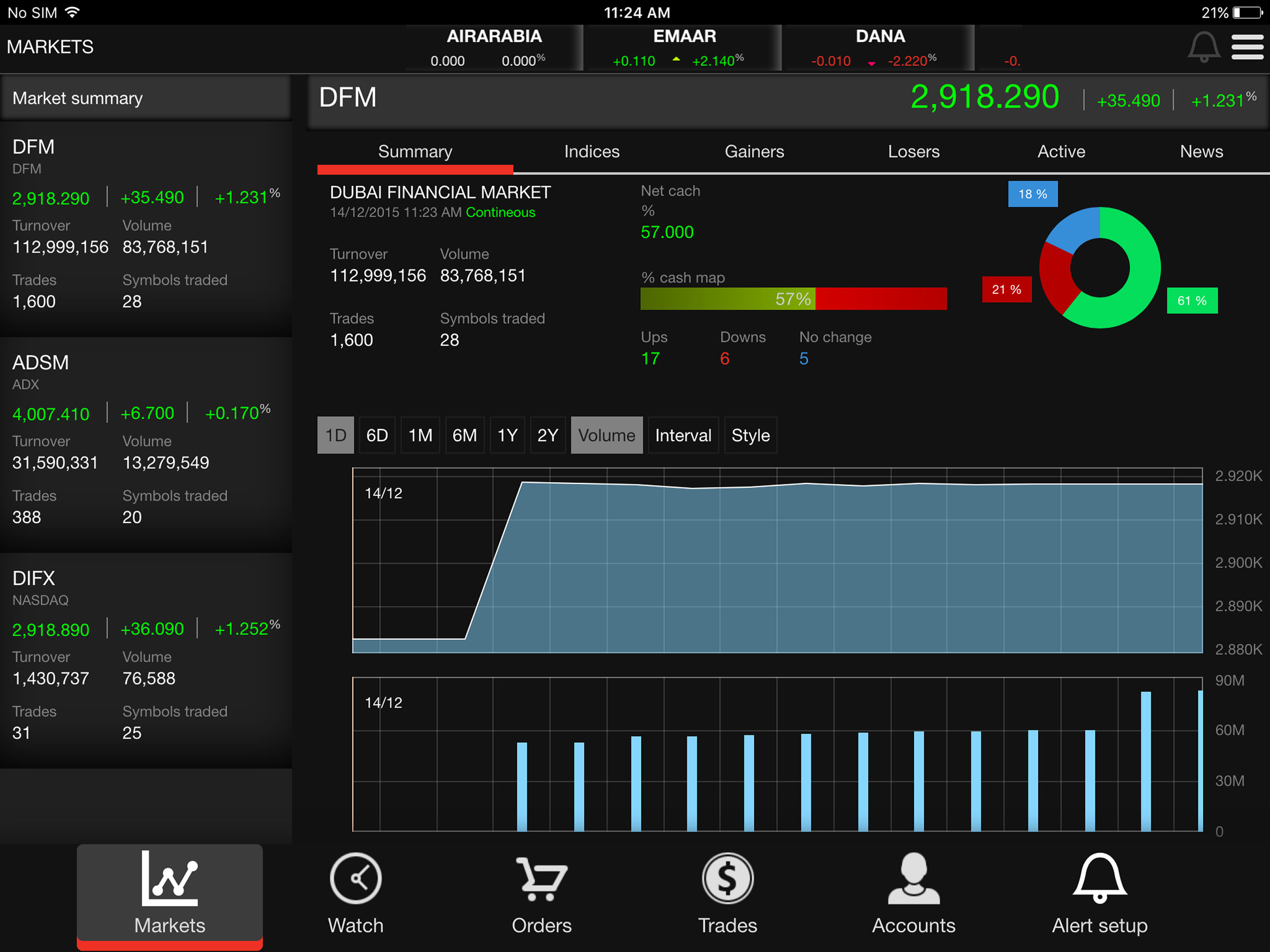Switch to the News tab
Viewport: 1270px width, 952px height.
(1201, 152)
